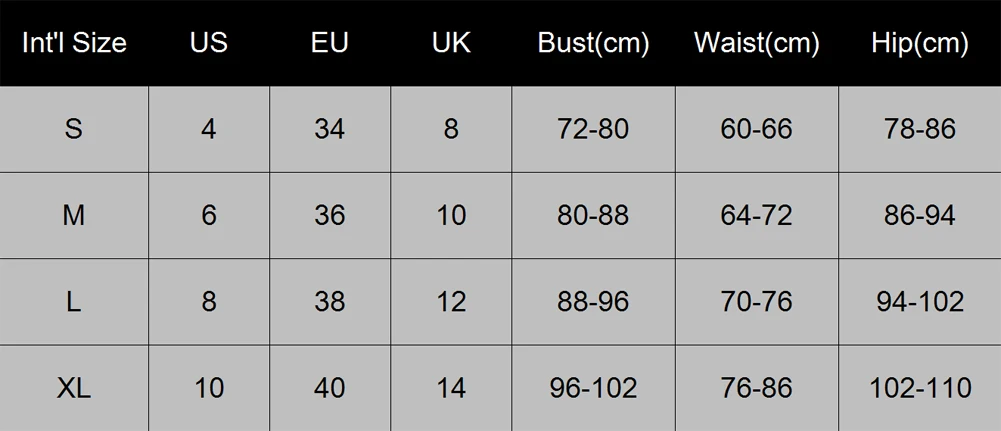Click the XL size cell
This screenshot has height=431, width=1001.
(74, 388)
